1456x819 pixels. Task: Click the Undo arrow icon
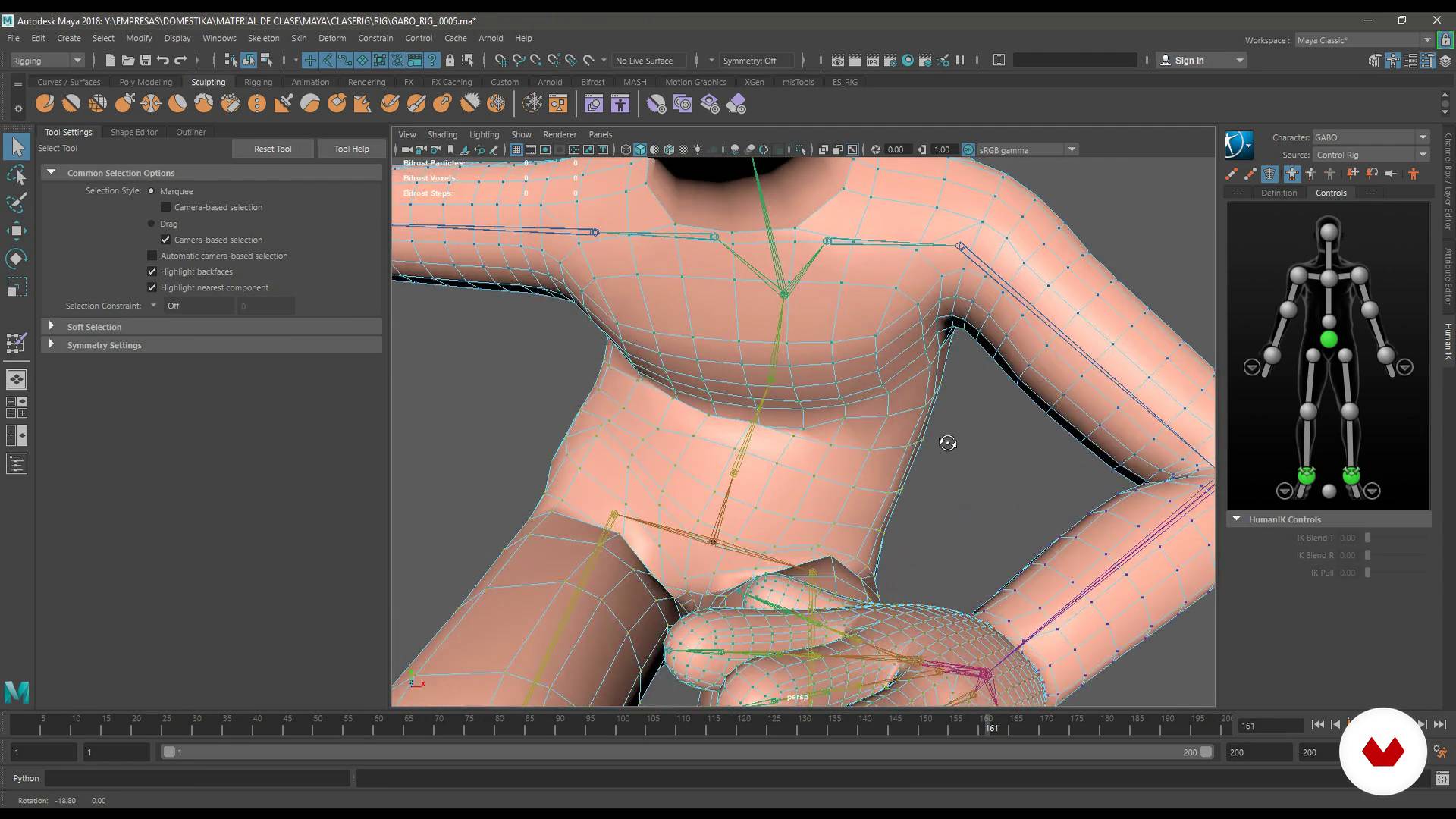coord(162,61)
